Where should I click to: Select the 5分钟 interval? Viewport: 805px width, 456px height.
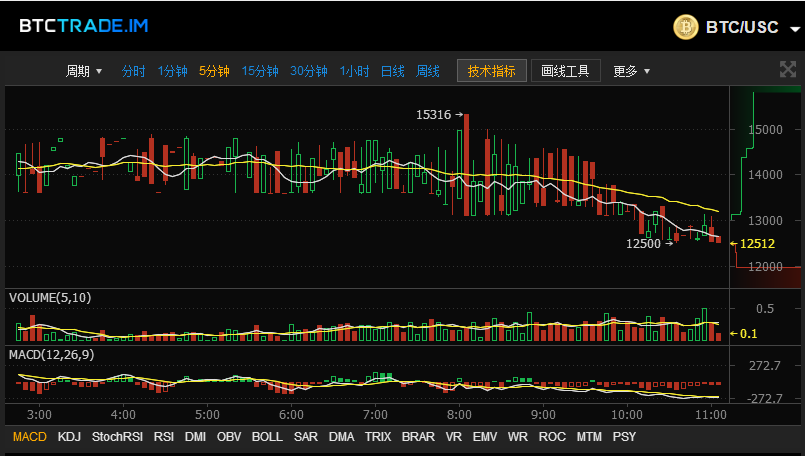click(214, 71)
